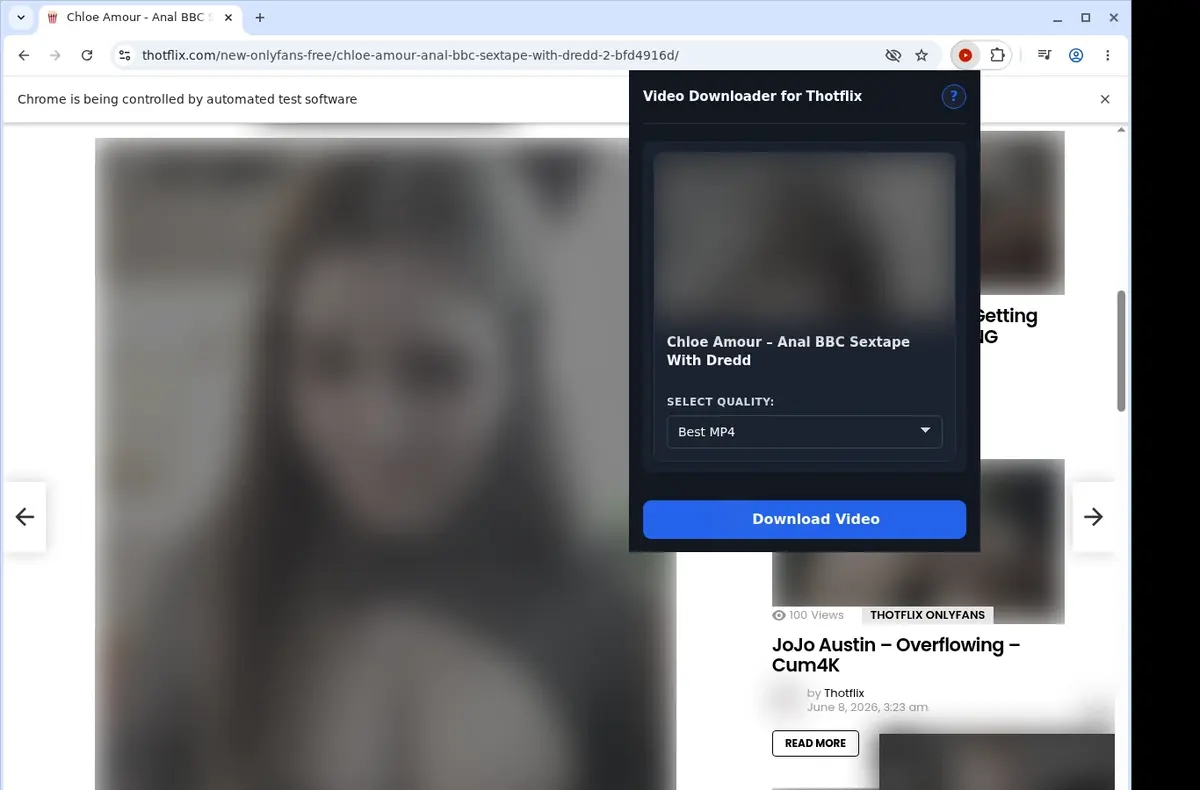Click the Download Video button
Image resolution: width=1200 pixels, height=790 pixels.
[804, 519]
